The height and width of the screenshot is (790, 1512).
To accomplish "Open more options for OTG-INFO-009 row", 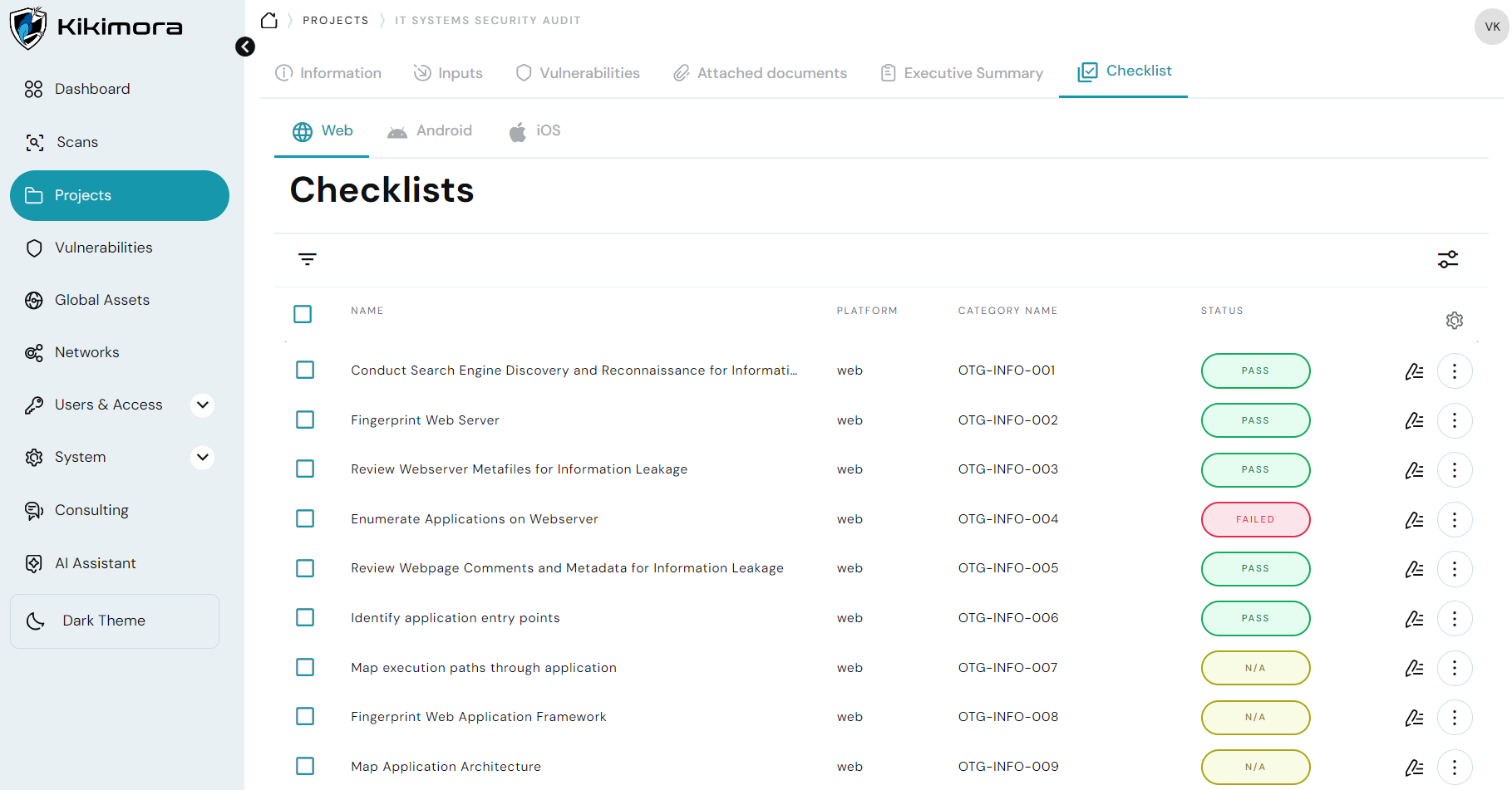I will point(1454,767).
